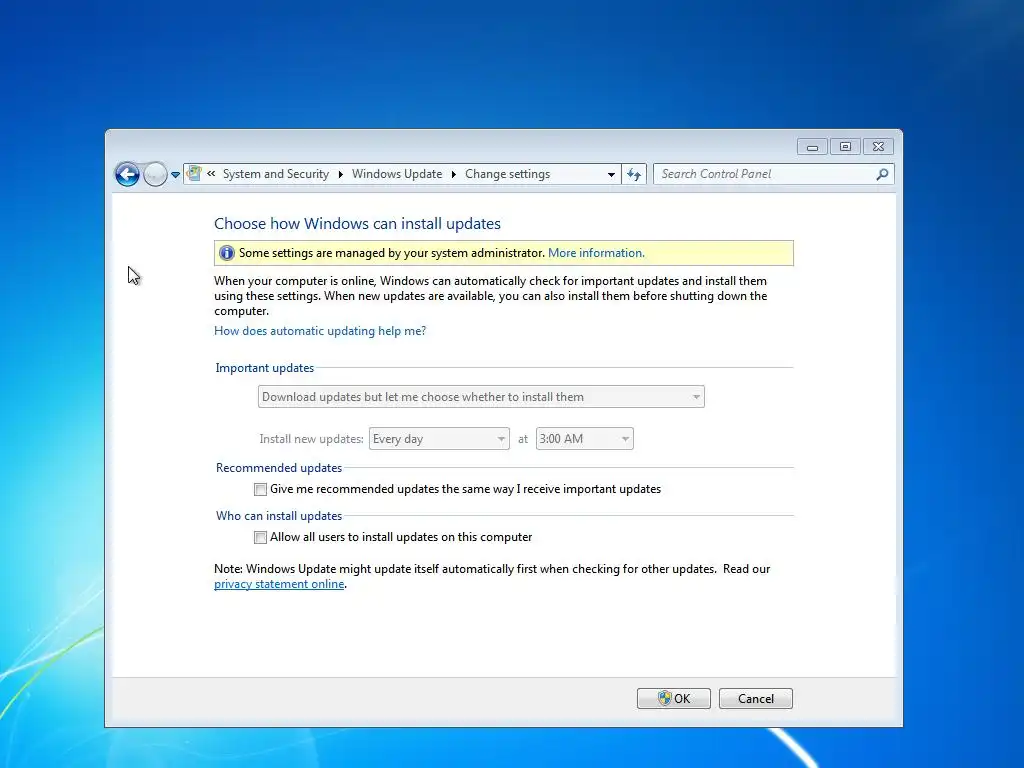Open the System and Security breadcrumb
The width and height of the screenshot is (1024, 768).
[x=276, y=174]
